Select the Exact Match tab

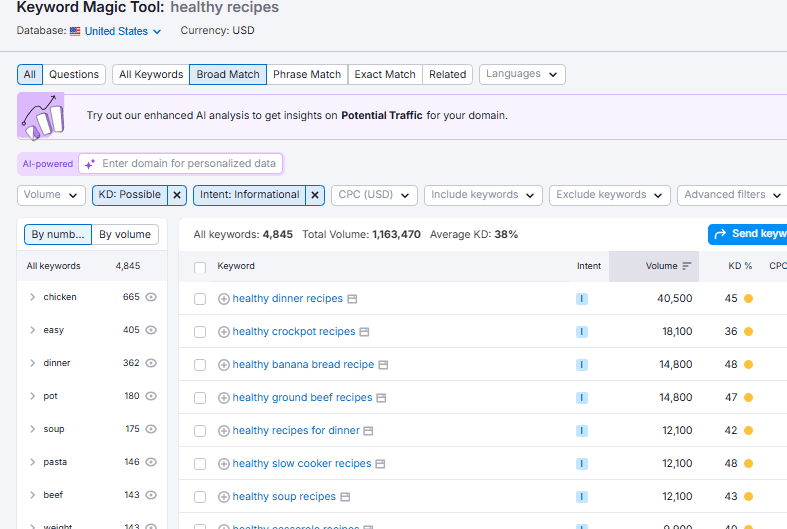(385, 75)
